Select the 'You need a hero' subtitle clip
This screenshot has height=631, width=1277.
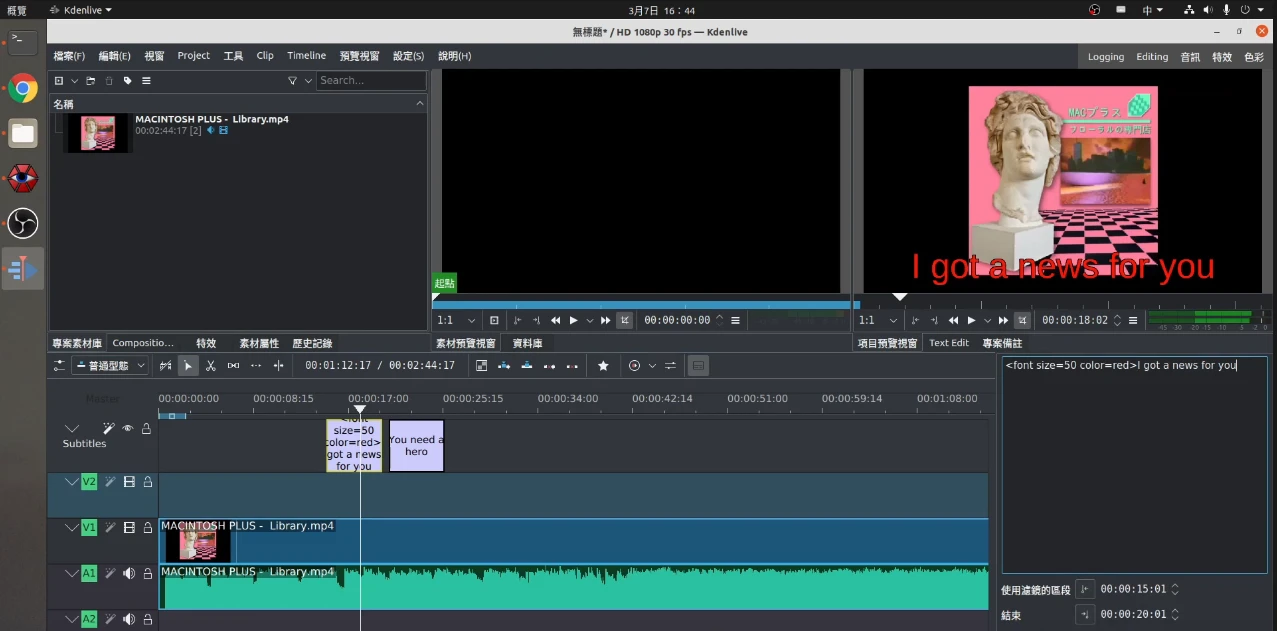[416, 446]
